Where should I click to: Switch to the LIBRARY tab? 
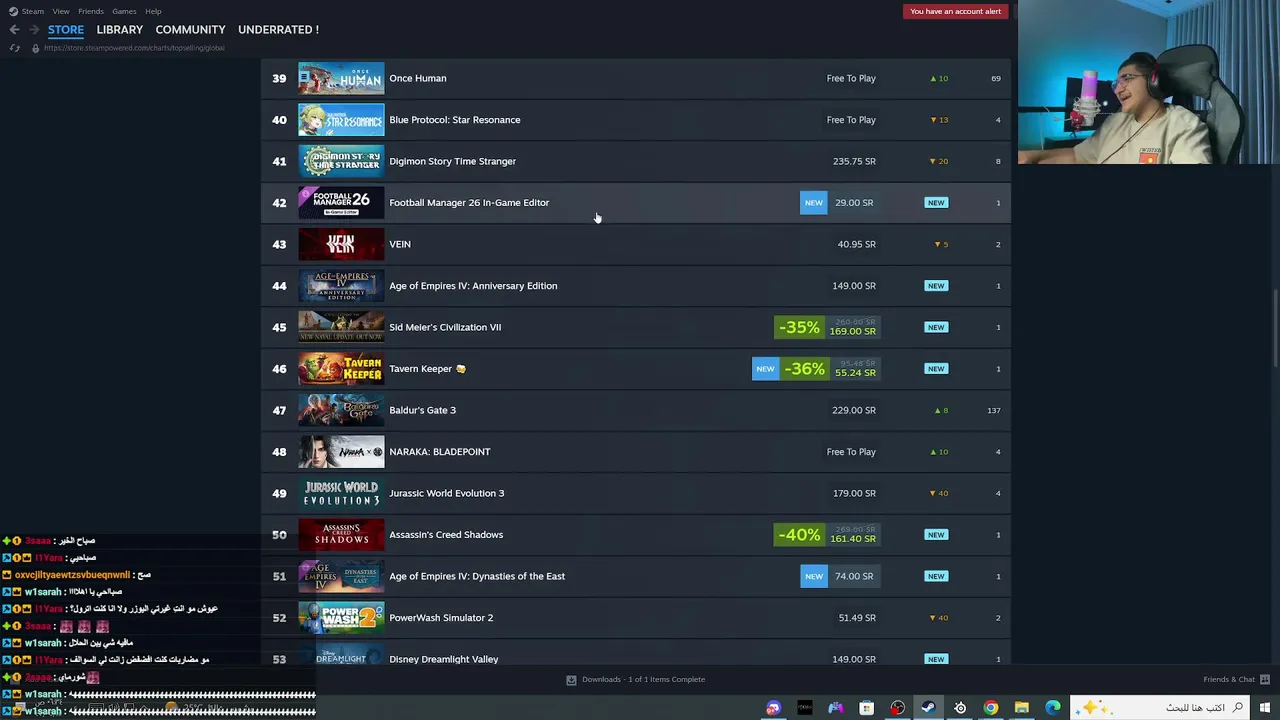119,30
